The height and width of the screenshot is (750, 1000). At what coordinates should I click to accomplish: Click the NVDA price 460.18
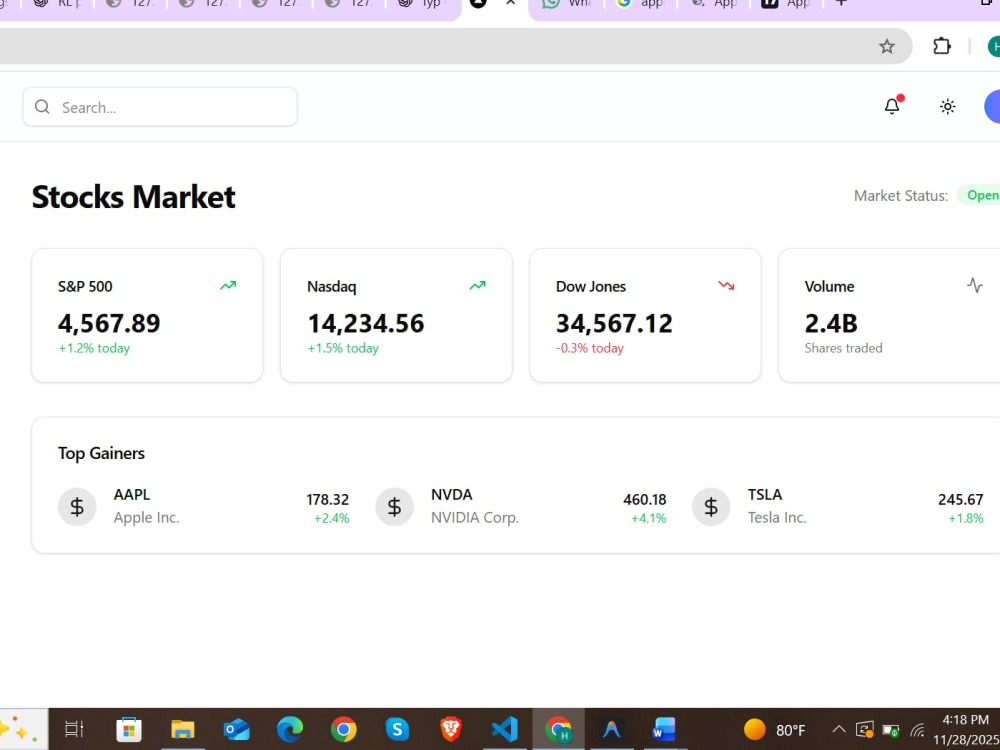point(645,499)
